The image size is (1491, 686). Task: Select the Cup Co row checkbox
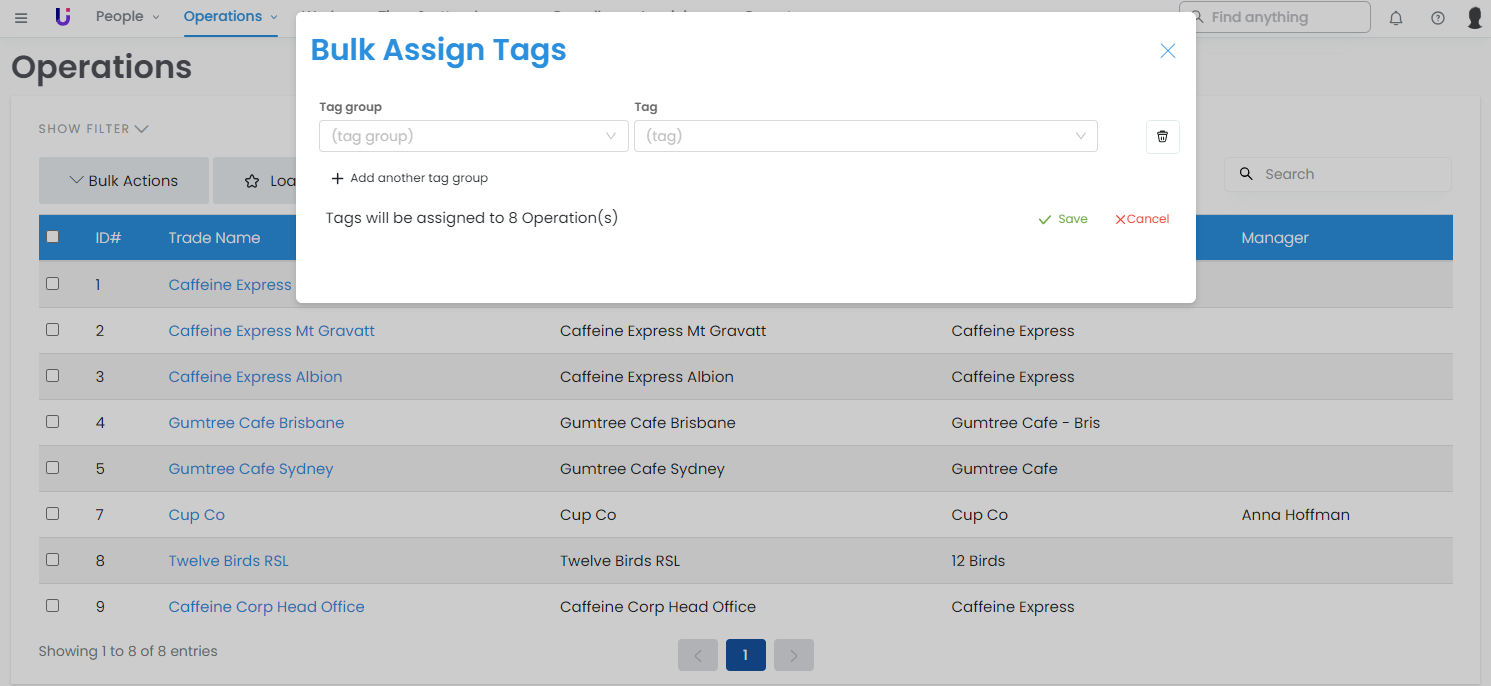tap(53, 514)
